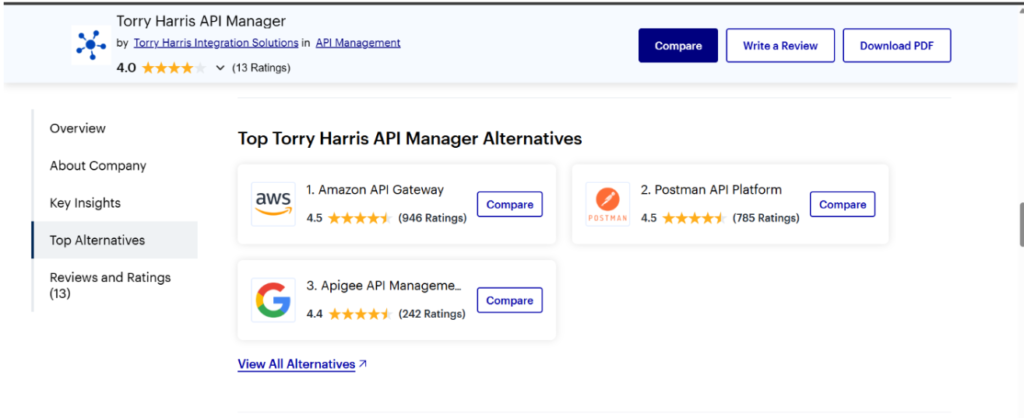Click the Postman logo thumbnail
The height and width of the screenshot is (418, 1024).
click(607, 204)
